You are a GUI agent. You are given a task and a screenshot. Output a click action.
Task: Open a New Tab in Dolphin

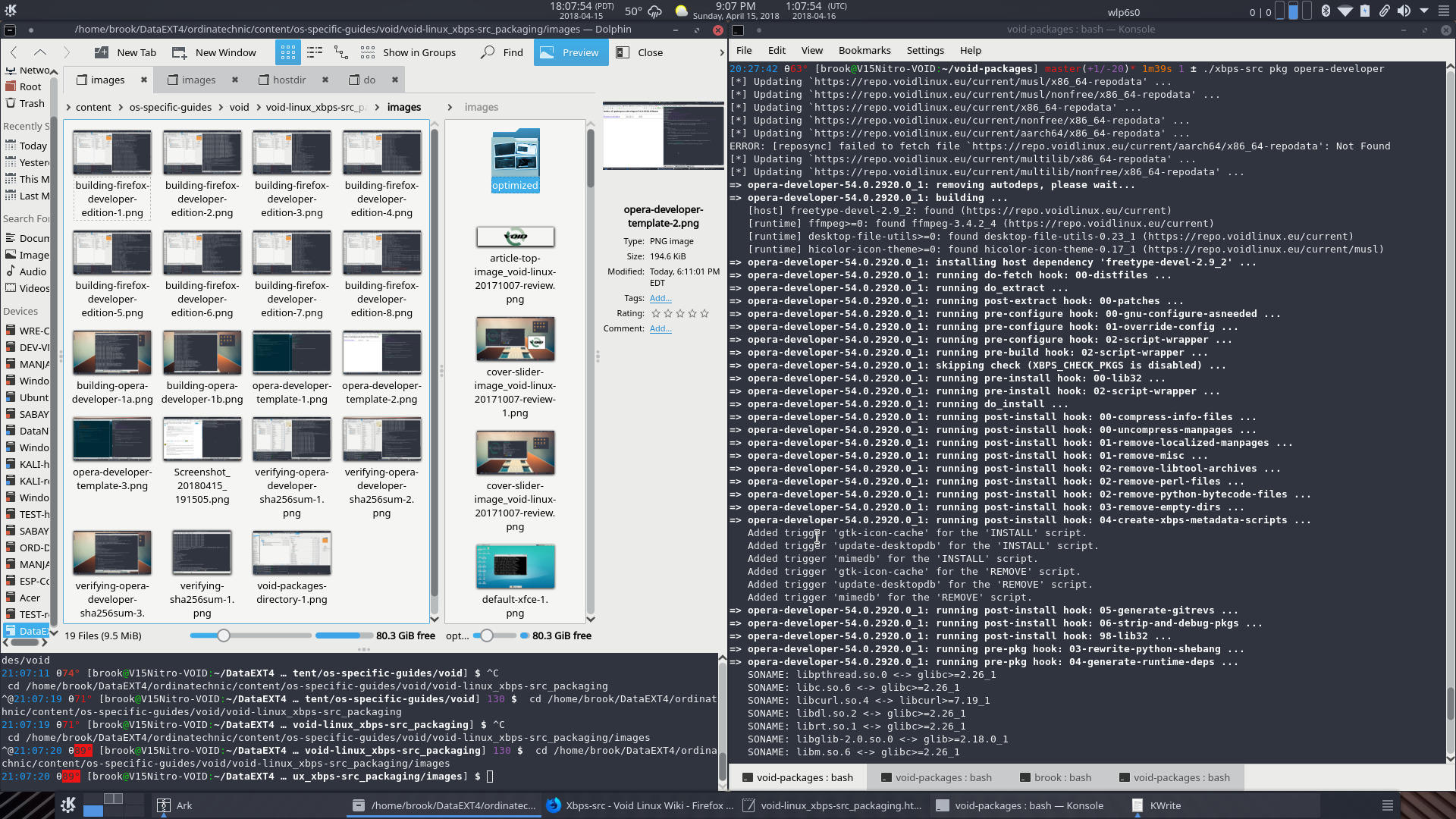(x=126, y=52)
